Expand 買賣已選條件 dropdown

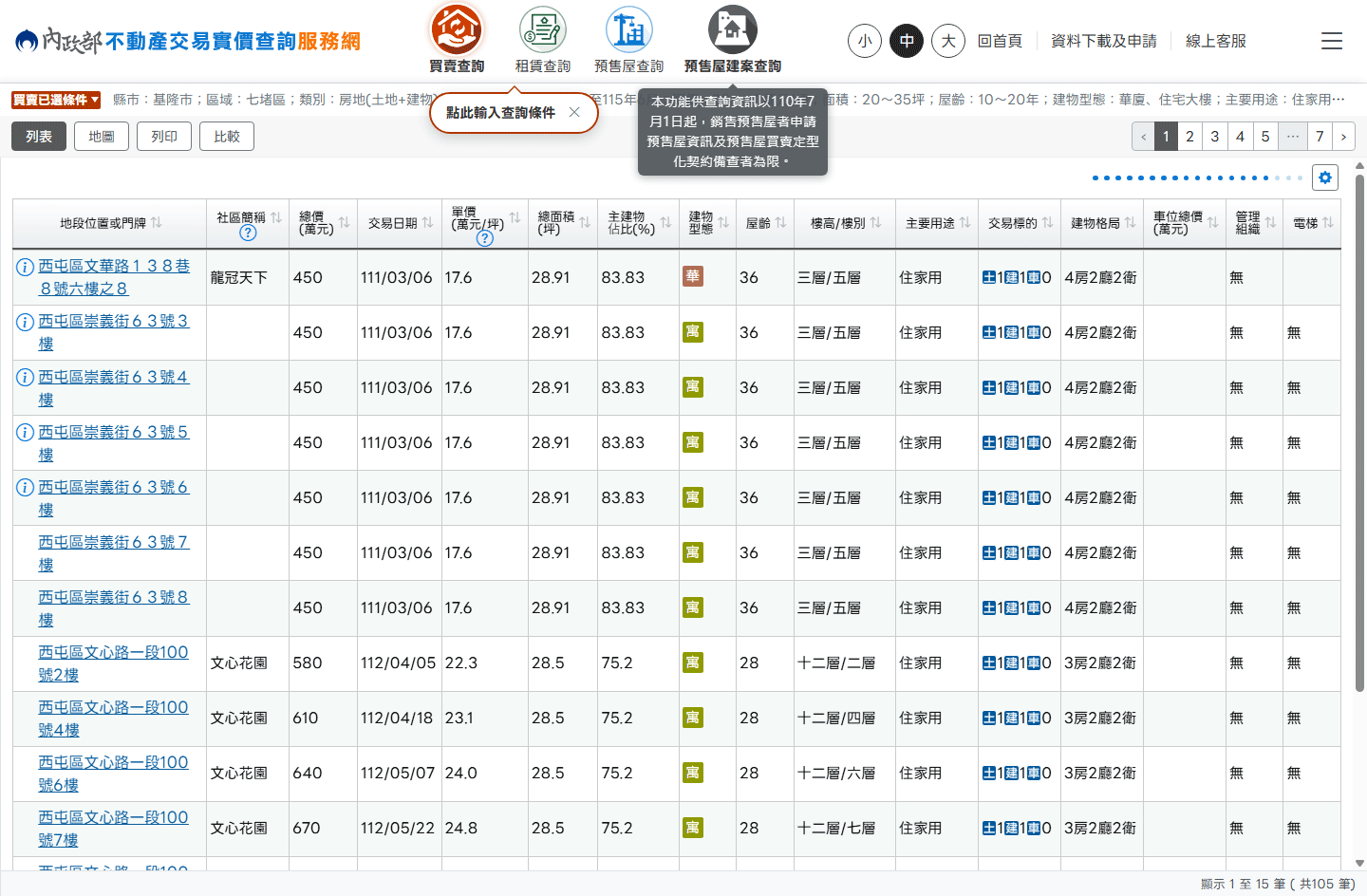(x=56, y=100)
